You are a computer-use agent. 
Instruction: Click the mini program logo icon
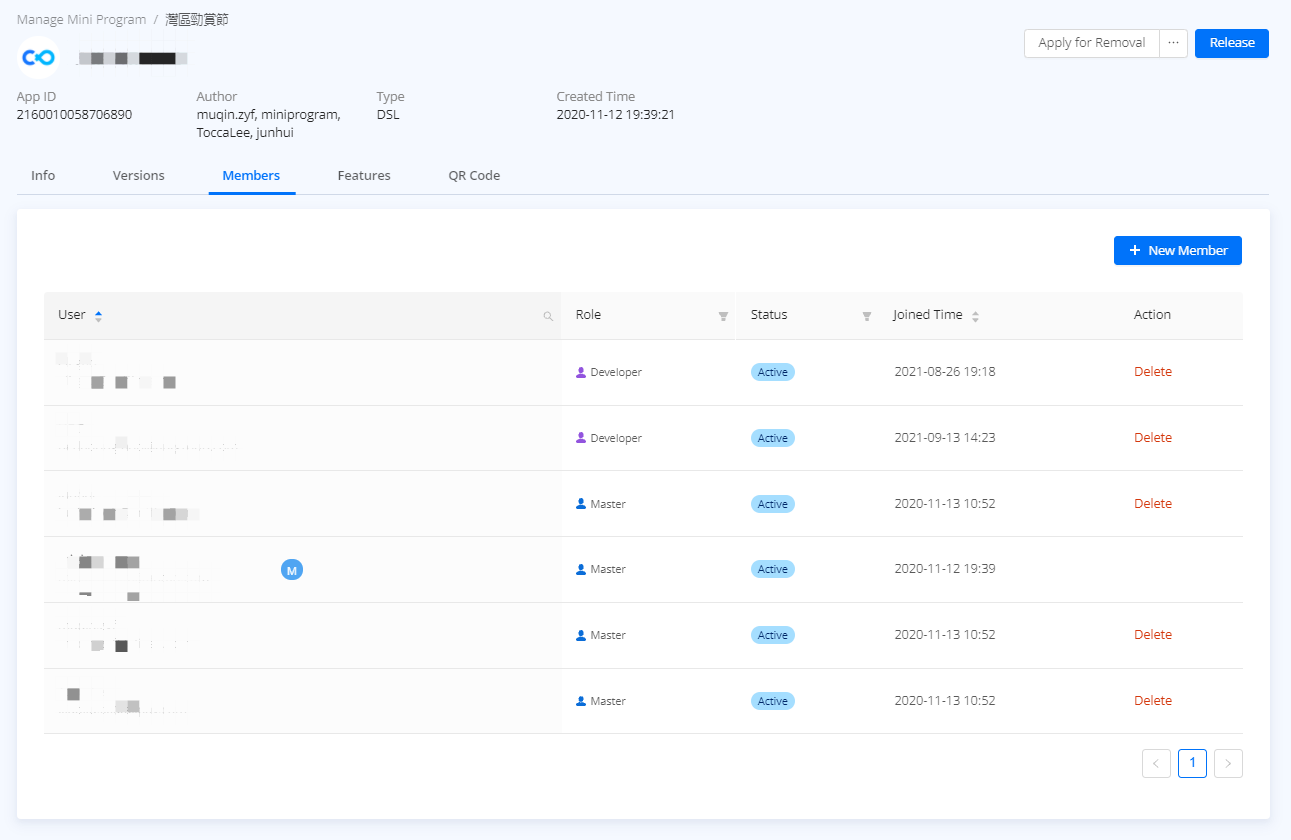point(39,58)
